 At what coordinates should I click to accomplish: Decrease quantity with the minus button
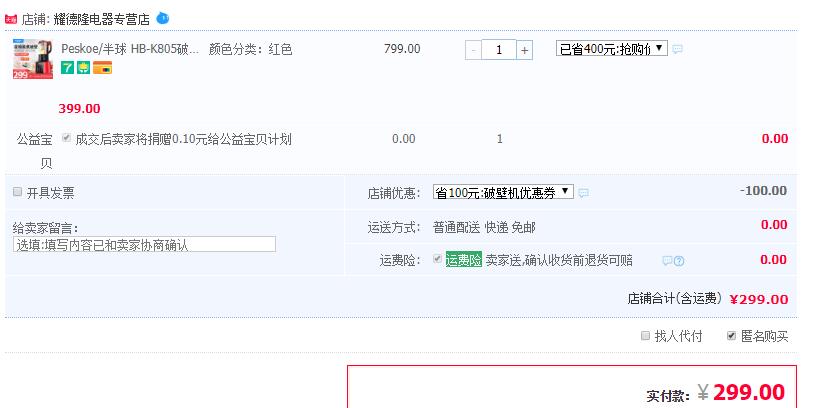pos(473,50)
